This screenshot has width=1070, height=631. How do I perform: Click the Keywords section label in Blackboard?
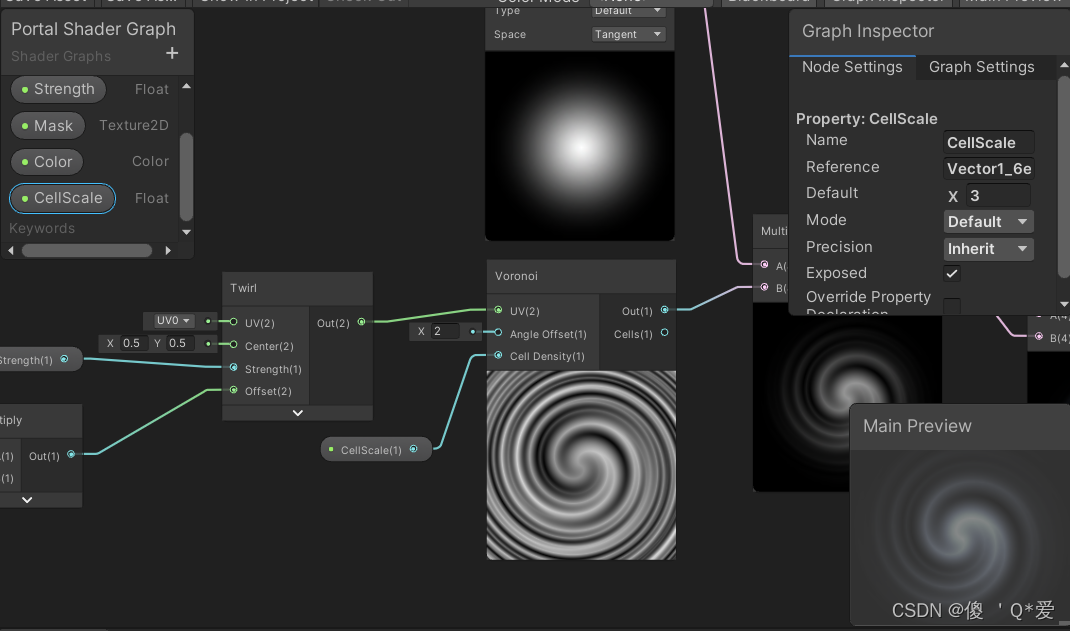point(42,229)
